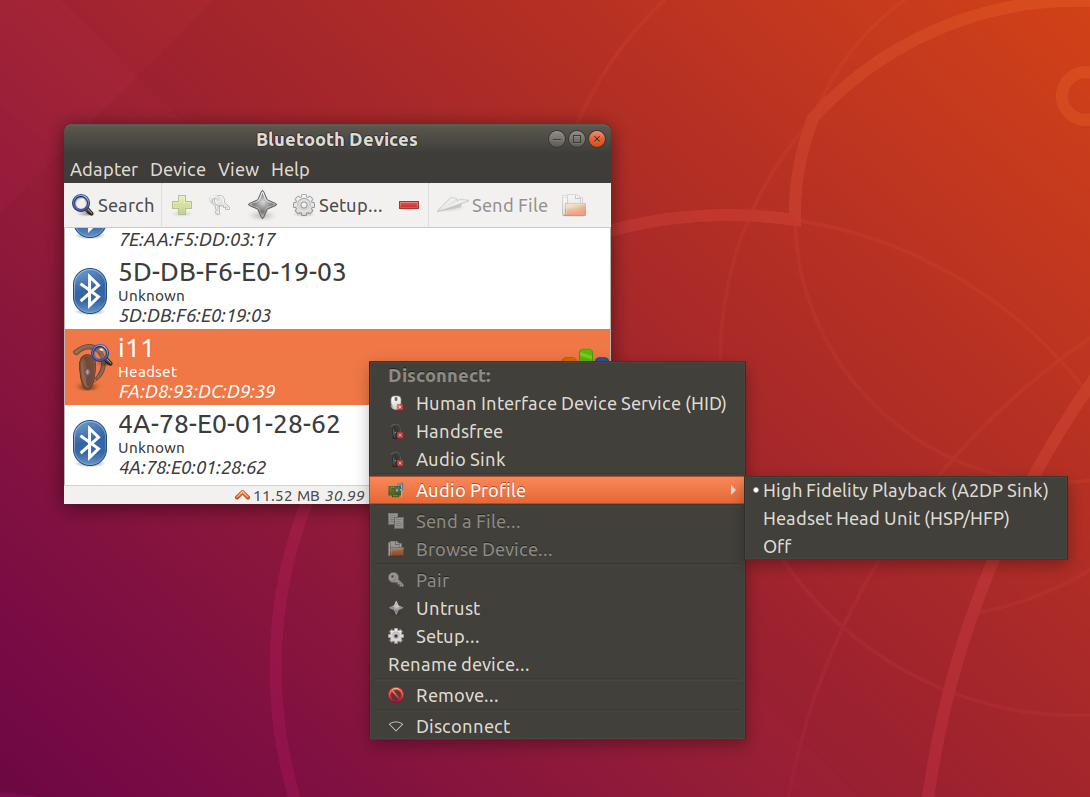The height and width of the screenshot is (797, 1090).
Task: Open the Help menu
Action: (x=290, y=170)
